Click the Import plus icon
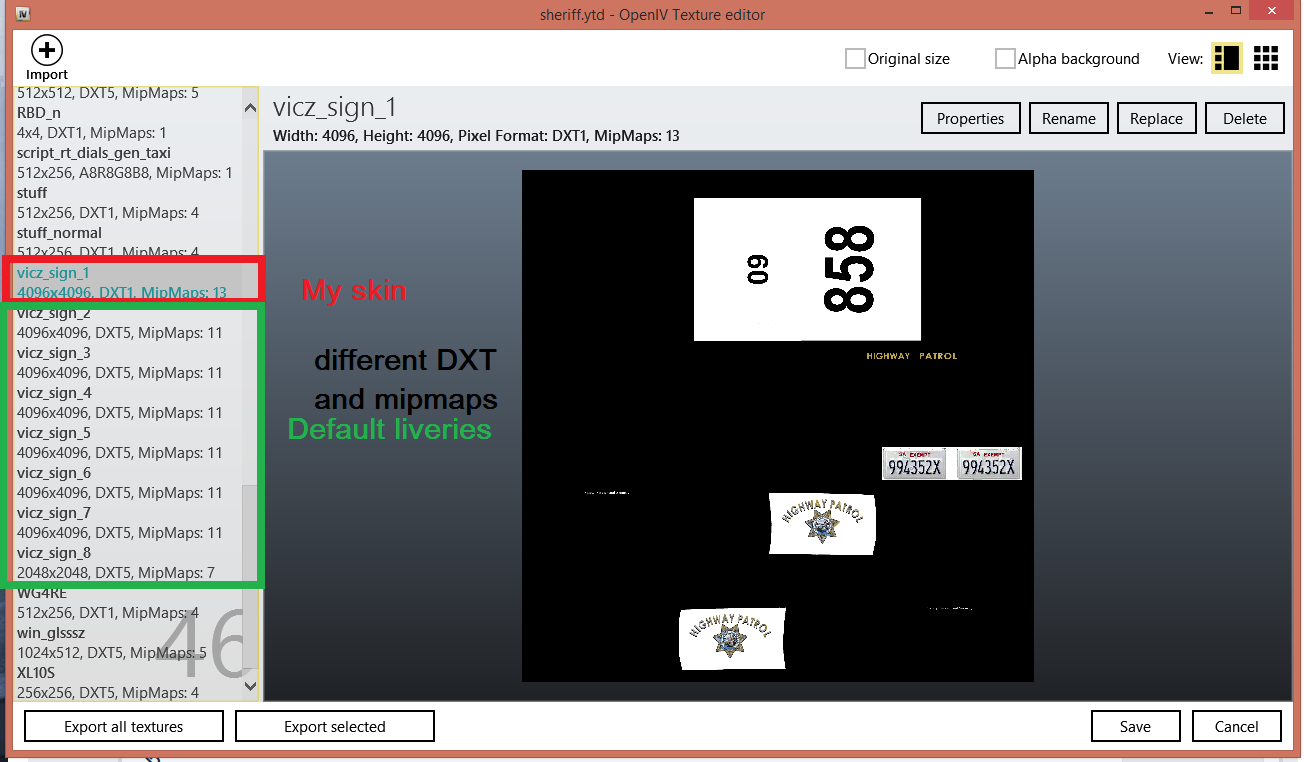This screenshot has width=1304, height=762. coord(47,50)
